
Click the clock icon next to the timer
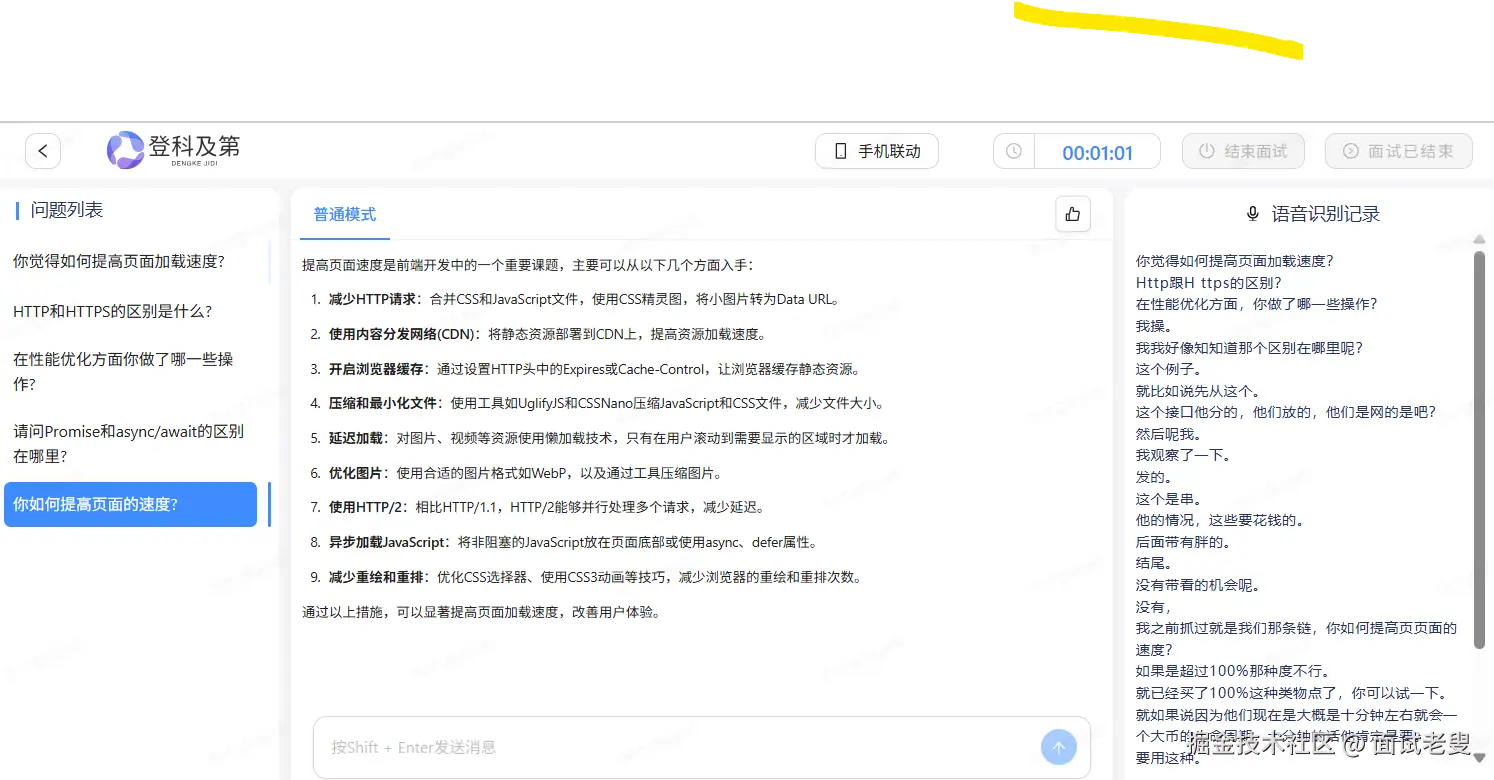coord(1013,150)
